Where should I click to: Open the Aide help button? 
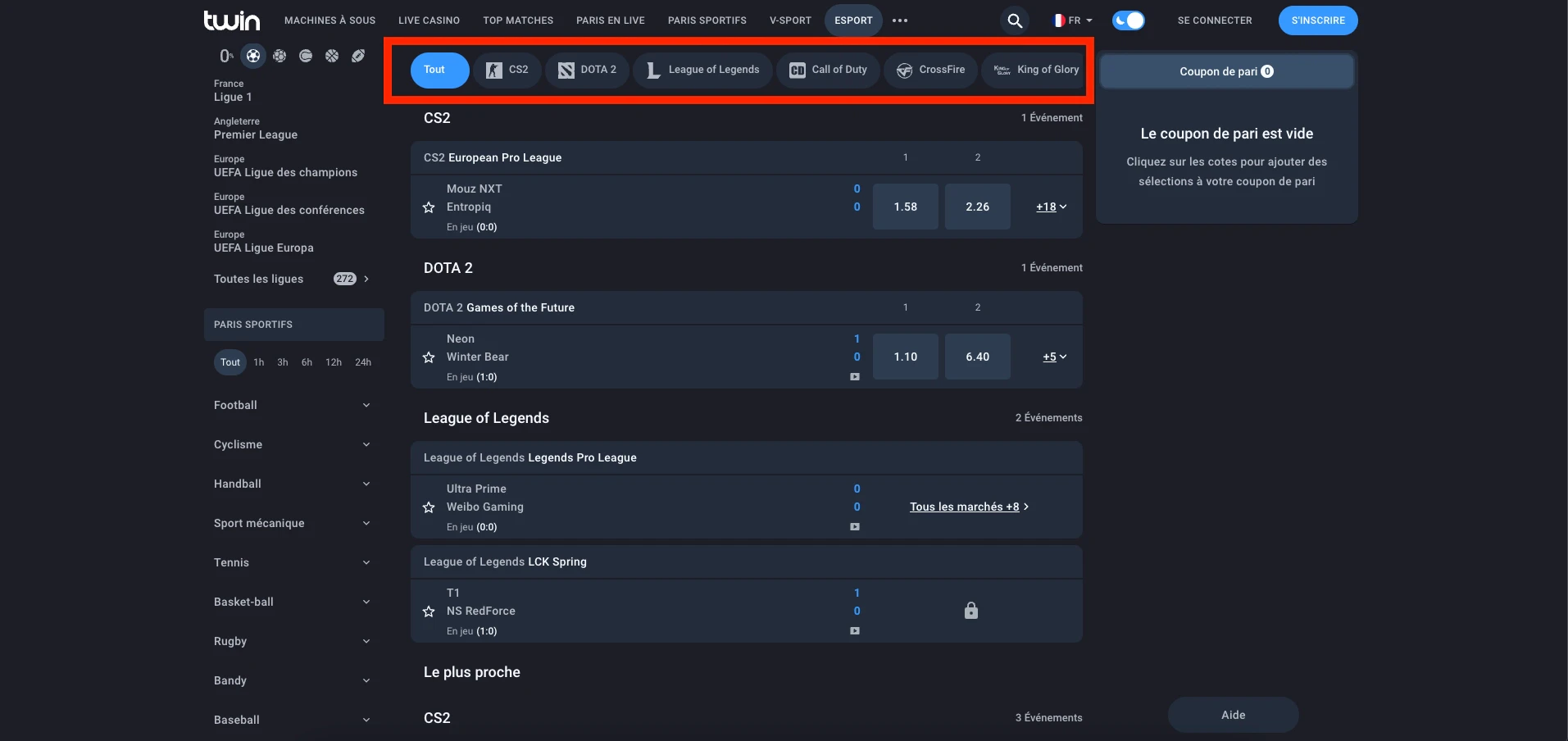tap(1234, 715)
